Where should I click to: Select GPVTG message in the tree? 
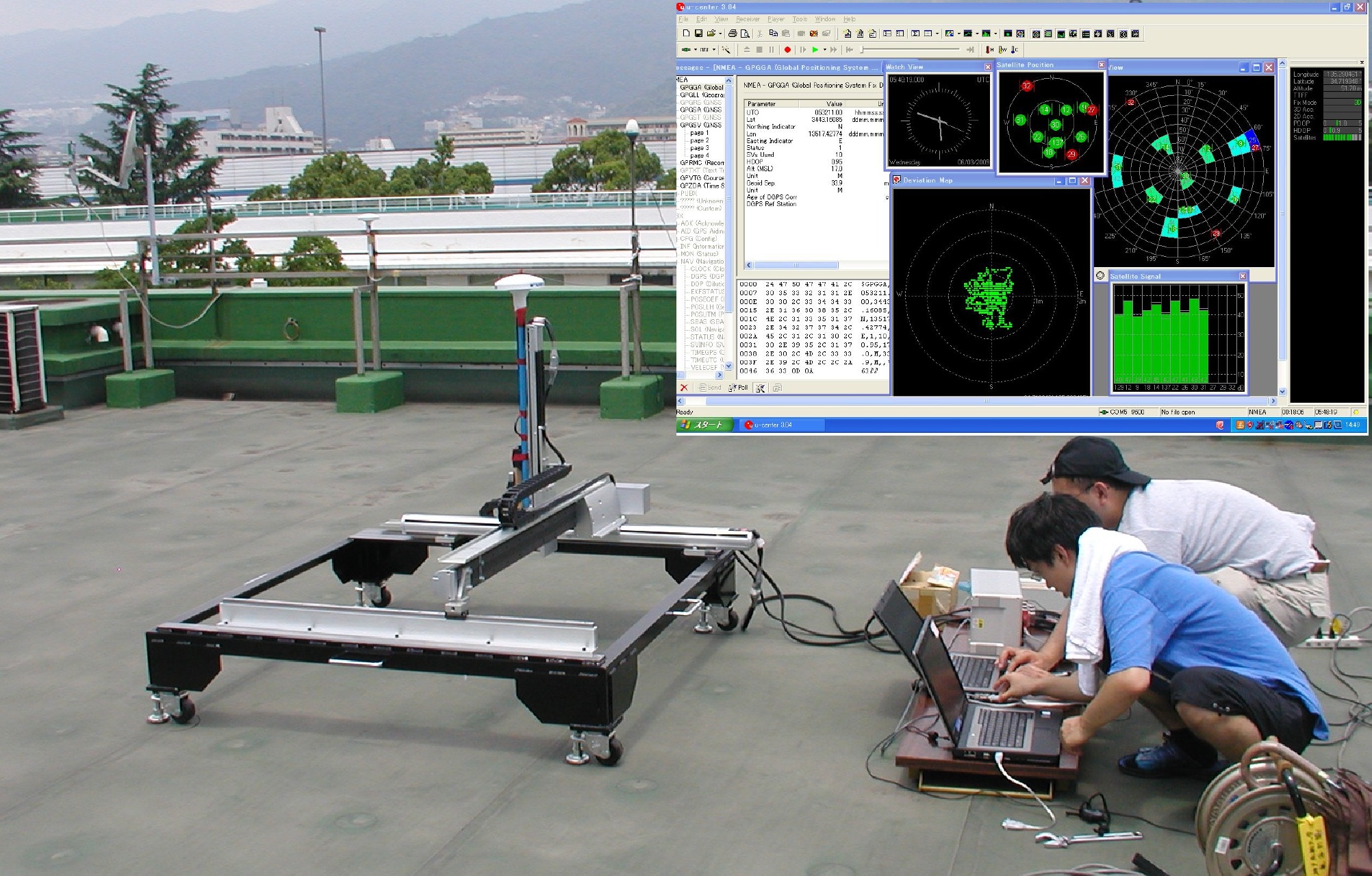click(x=702, y=178)
